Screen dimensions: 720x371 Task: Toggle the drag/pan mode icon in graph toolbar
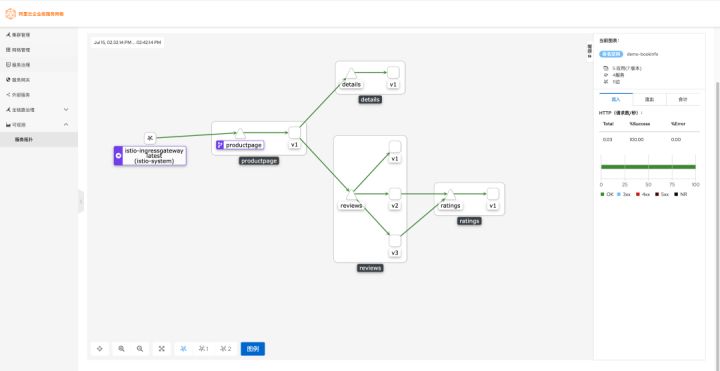[100, 349]
